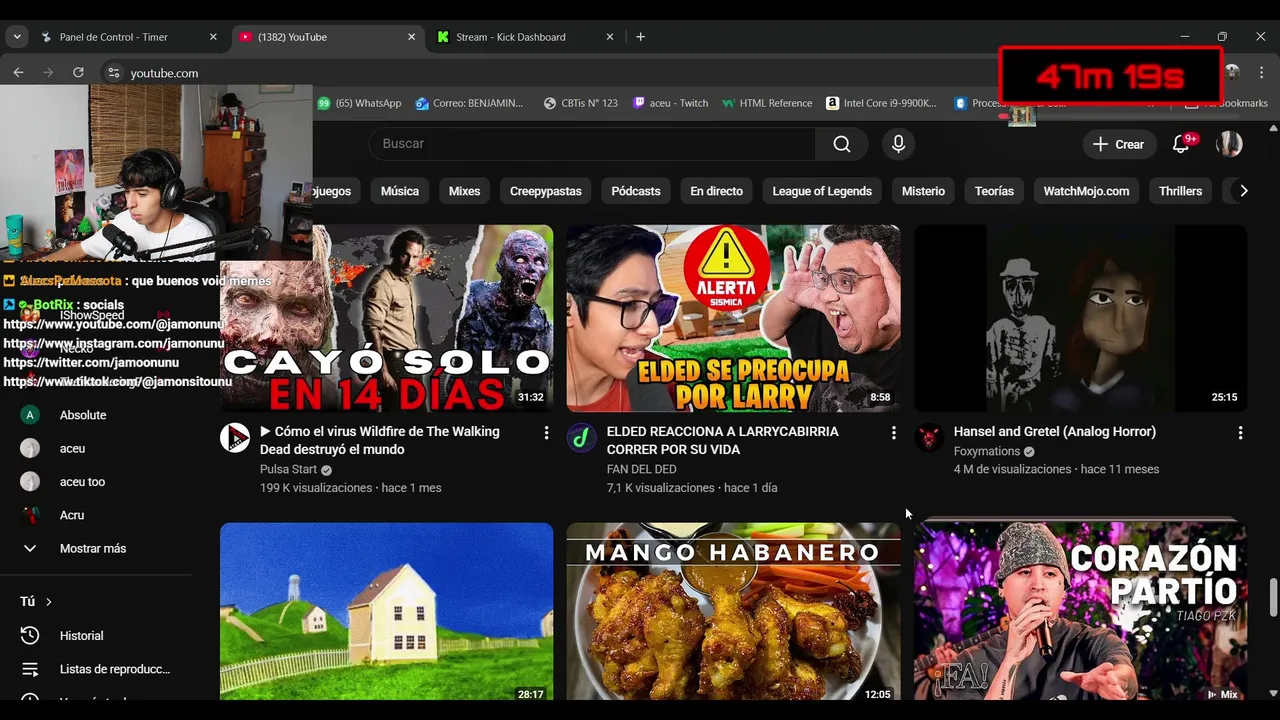Play Hansel and Gretel thumbnail

click(x=1080, y=318)
